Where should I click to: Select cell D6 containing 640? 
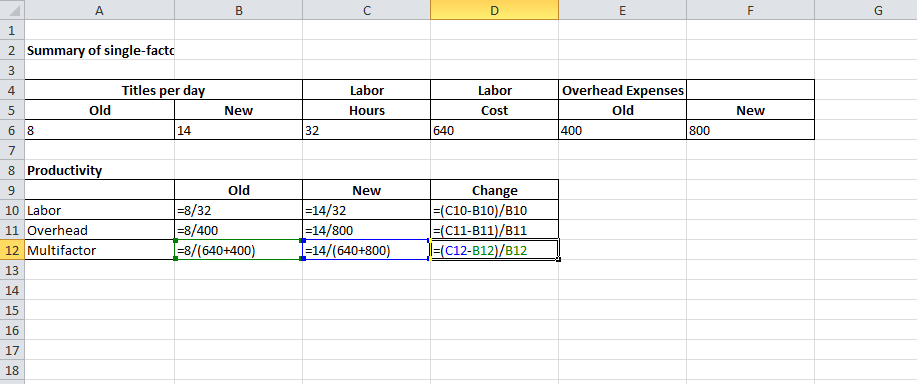(x=494, y=130)
